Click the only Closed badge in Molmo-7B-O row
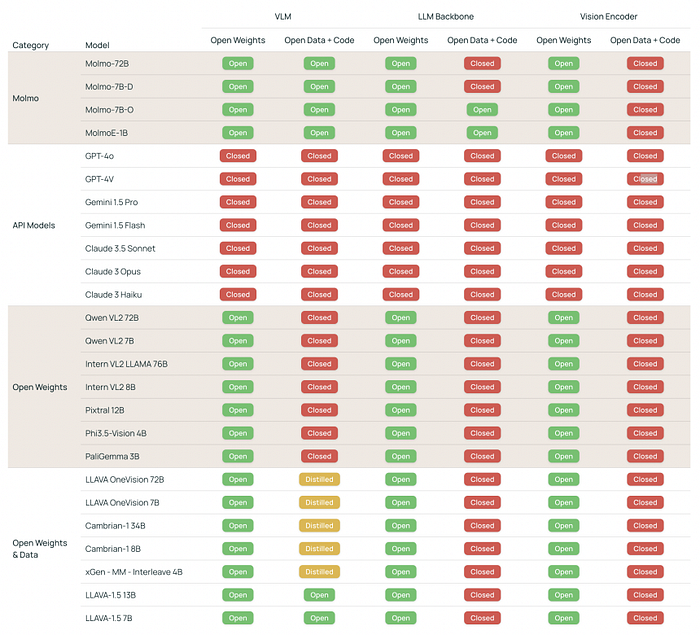Image resolution: width=700 pixels, height=635 pixels. (645, 110)
